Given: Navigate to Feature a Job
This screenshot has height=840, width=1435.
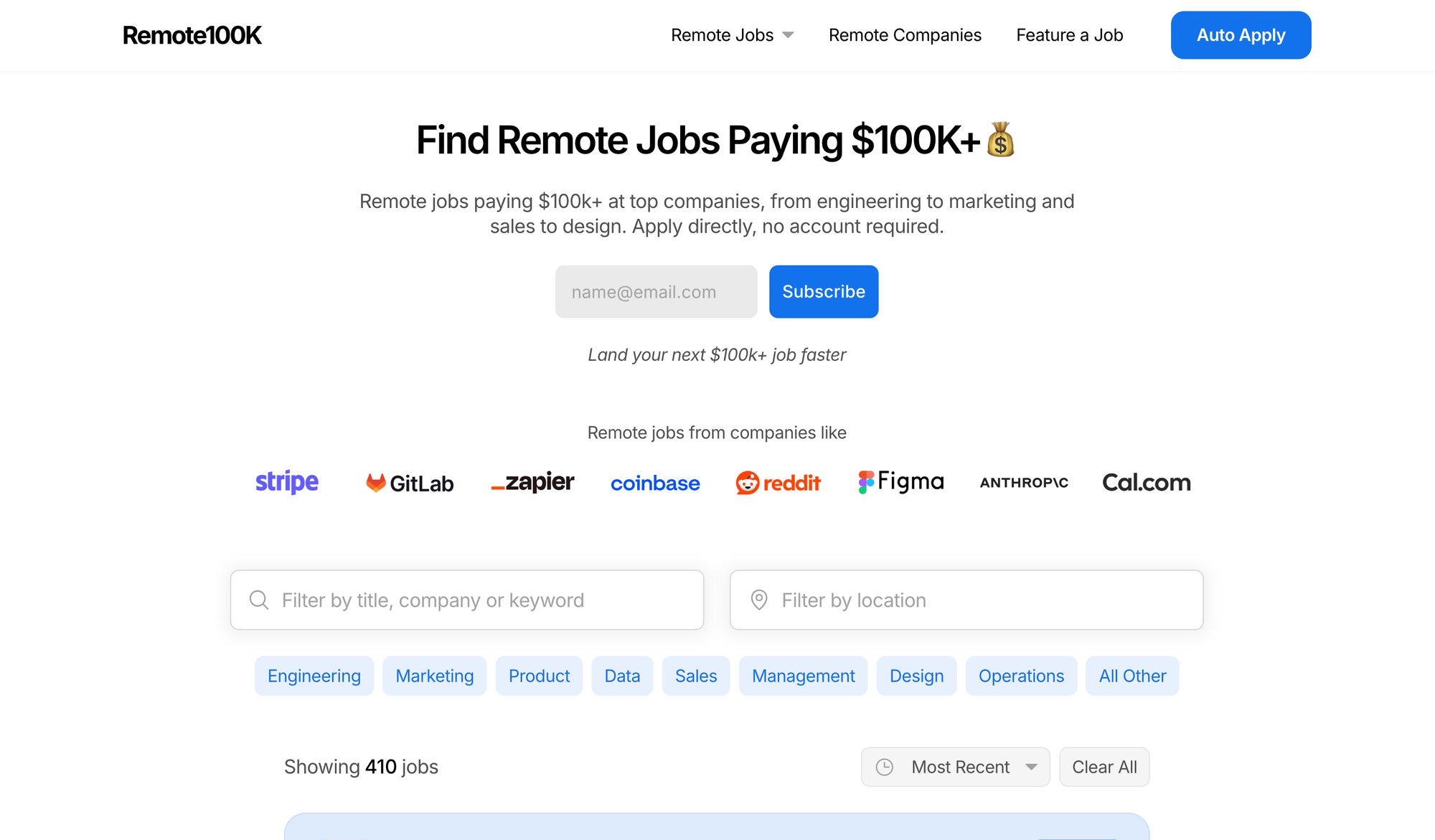Looking at the screenshot, I should click(x=1069, y=34).
